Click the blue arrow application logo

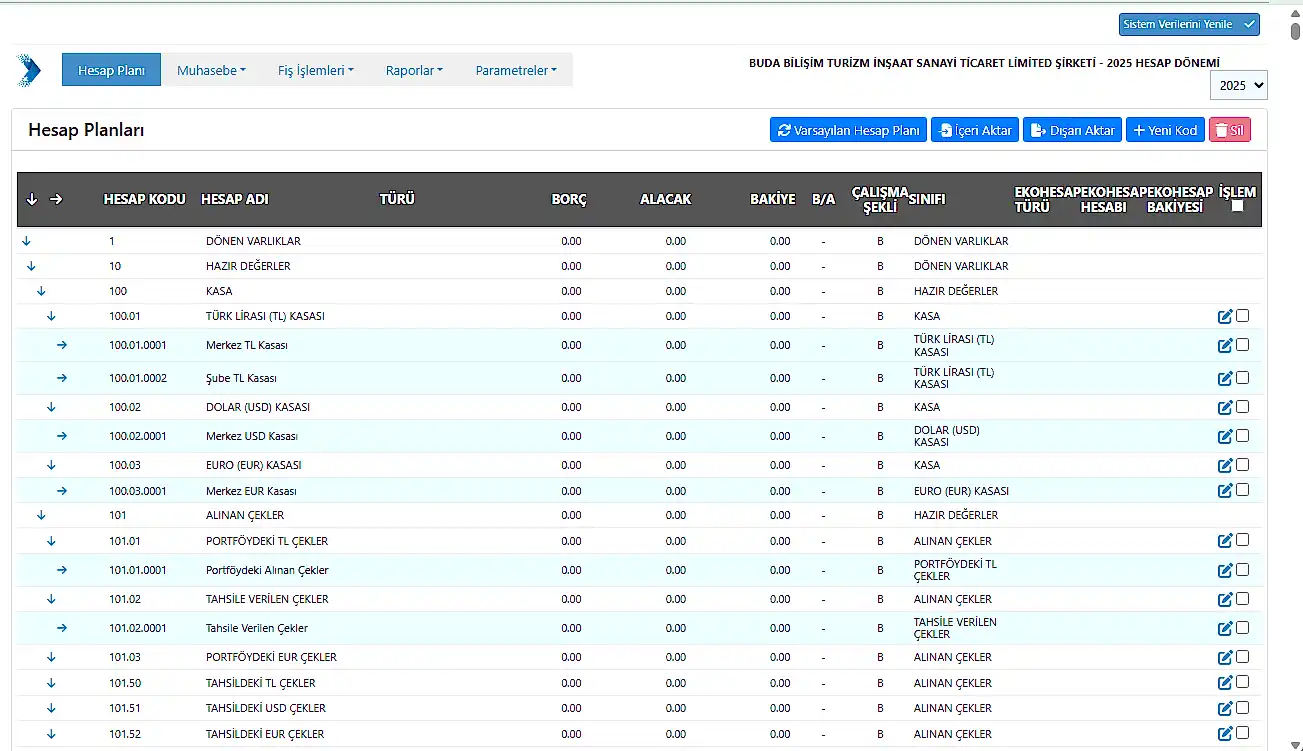point(29,70)
